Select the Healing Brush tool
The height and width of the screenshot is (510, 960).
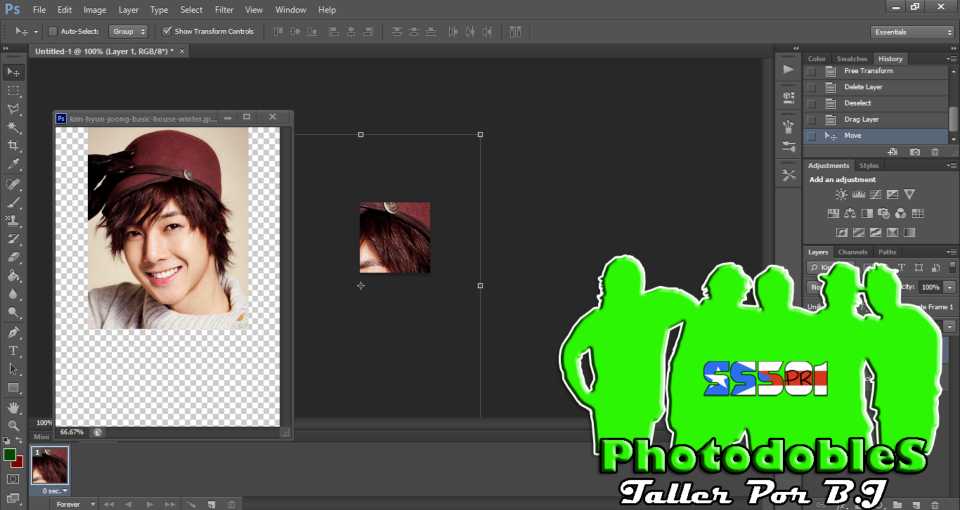click(x=13, y=184)
